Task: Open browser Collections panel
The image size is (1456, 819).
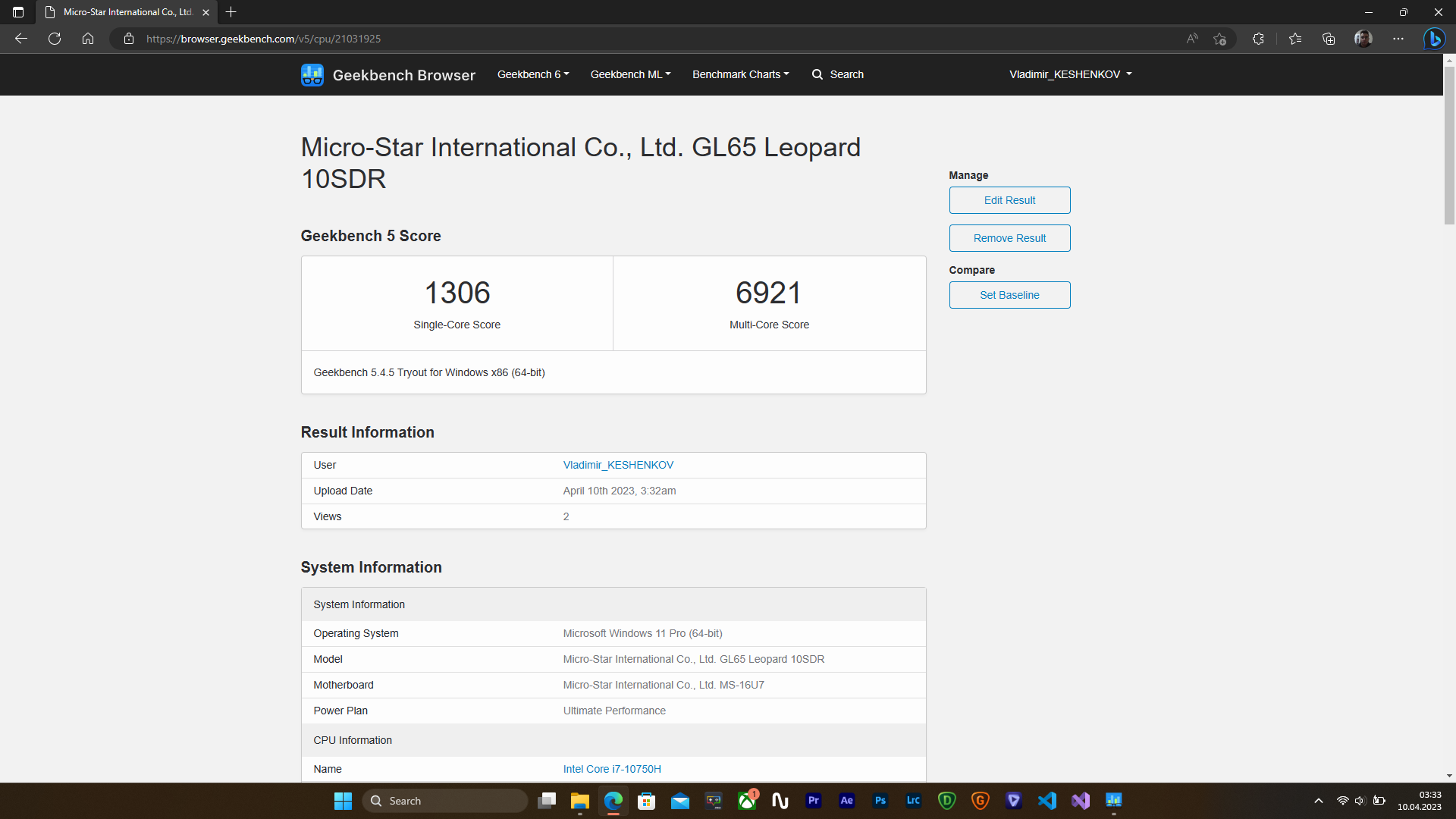Action: click(1329, 39)
